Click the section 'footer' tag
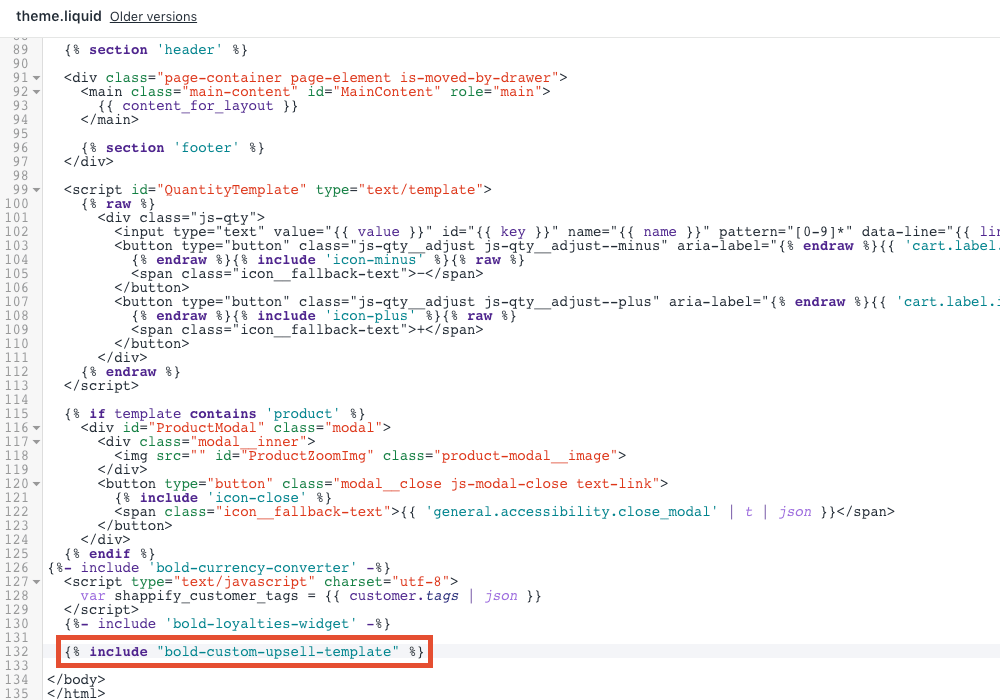This screenshot has height=700, width=1000. point(172,147)
